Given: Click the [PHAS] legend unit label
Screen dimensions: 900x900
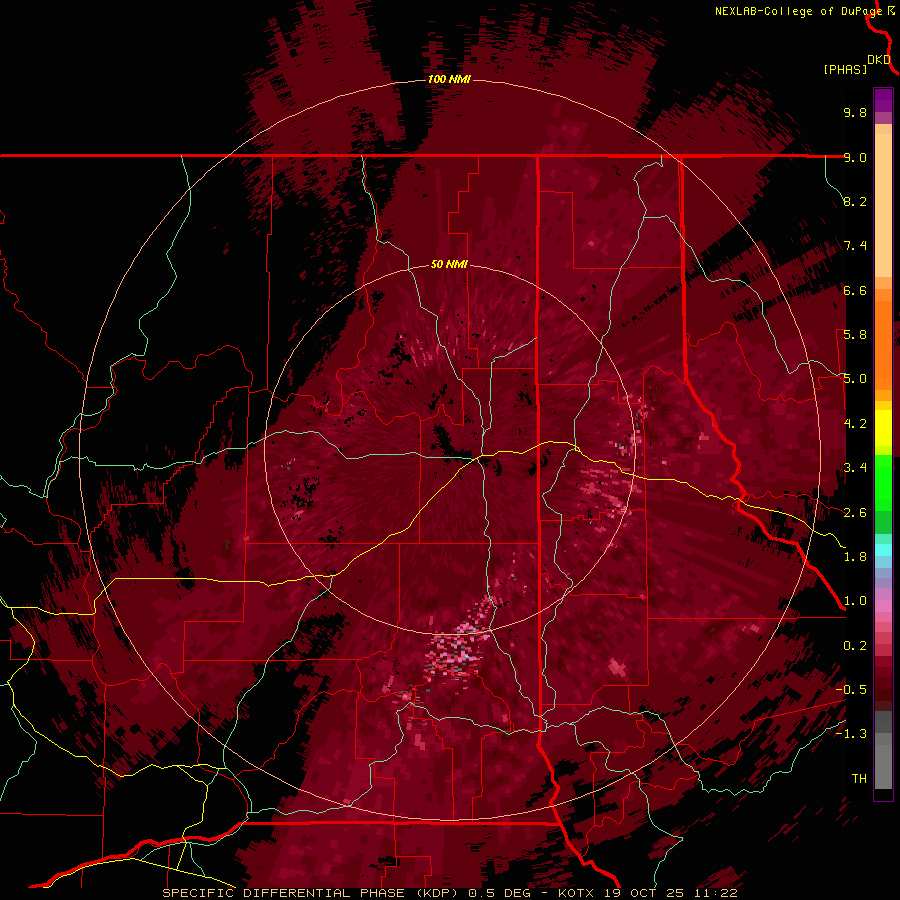Looking at the screenshot, I should click(x=845, y=69).
